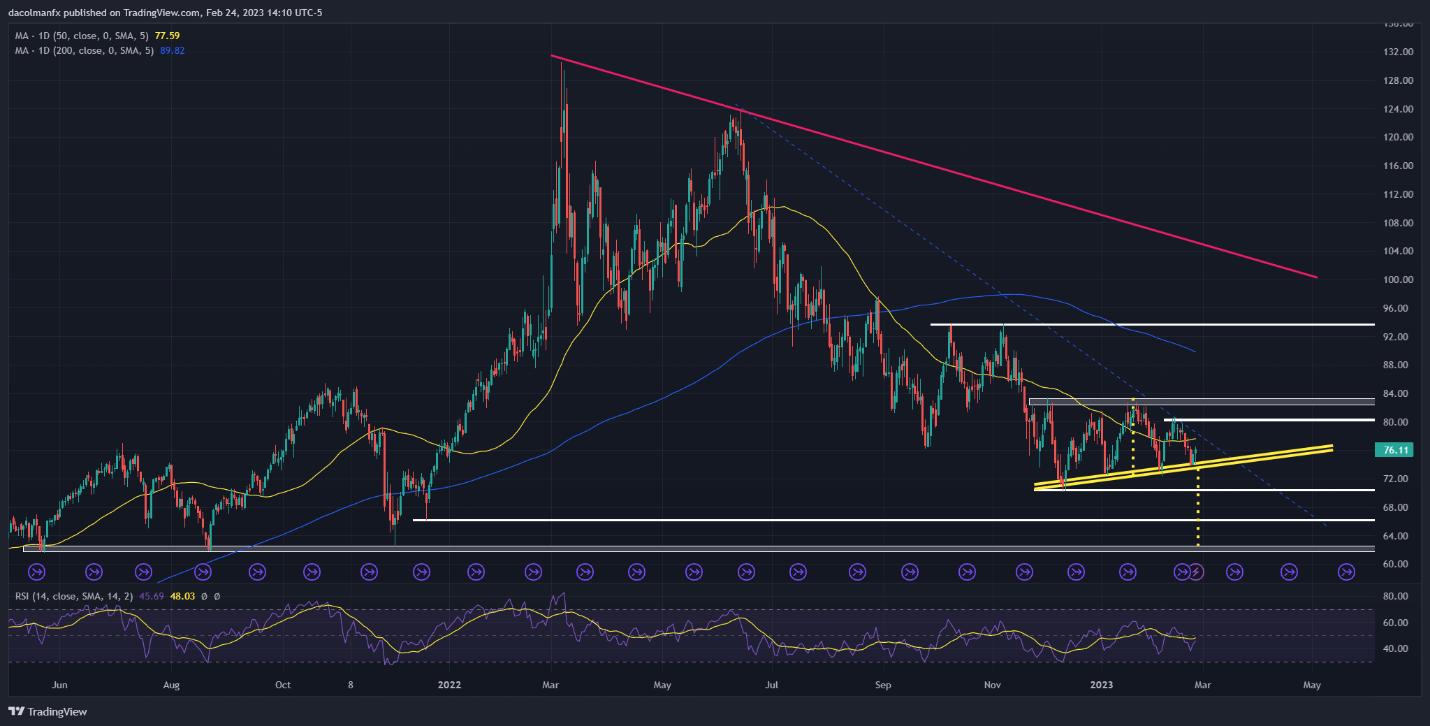
Task: Open the rightmost purple event marker
Action: coord(1346,572)
